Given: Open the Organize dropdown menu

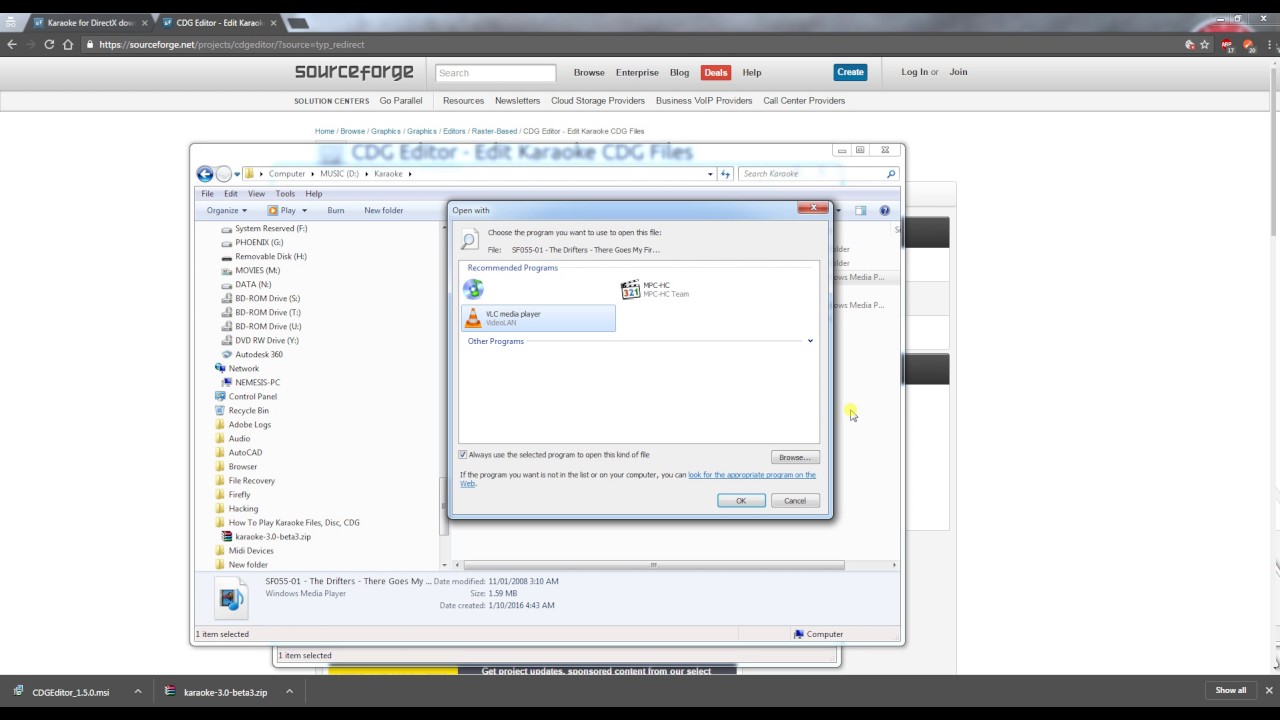Looking at the screenshot, I should 227,211.
